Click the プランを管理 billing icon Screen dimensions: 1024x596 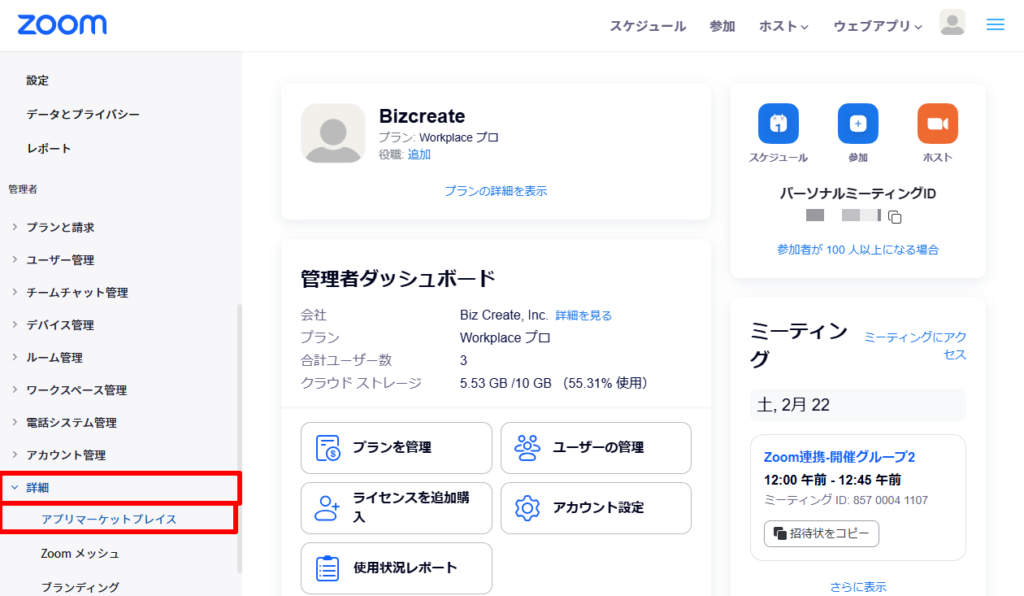(328, 448)
